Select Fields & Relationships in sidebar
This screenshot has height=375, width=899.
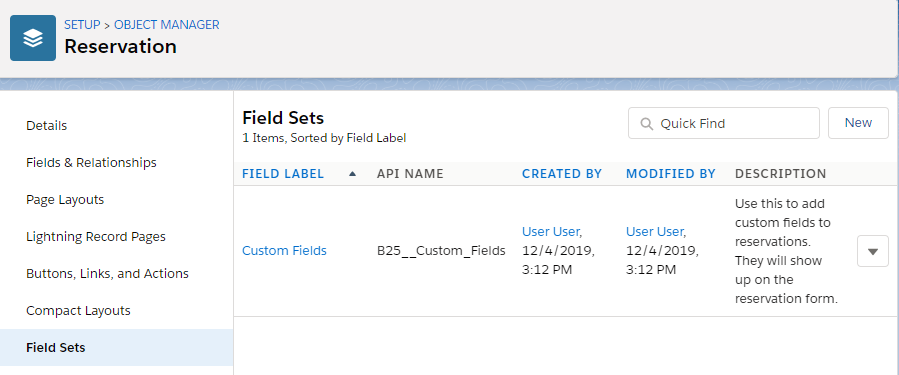(x=91, y=163)
